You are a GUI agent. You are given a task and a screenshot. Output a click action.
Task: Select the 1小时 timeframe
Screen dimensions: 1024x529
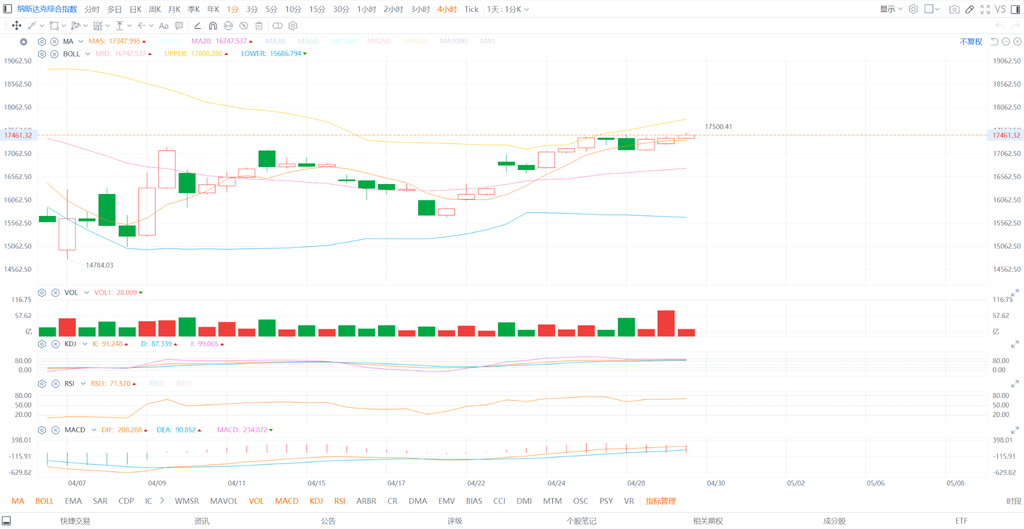click(366, 9)
